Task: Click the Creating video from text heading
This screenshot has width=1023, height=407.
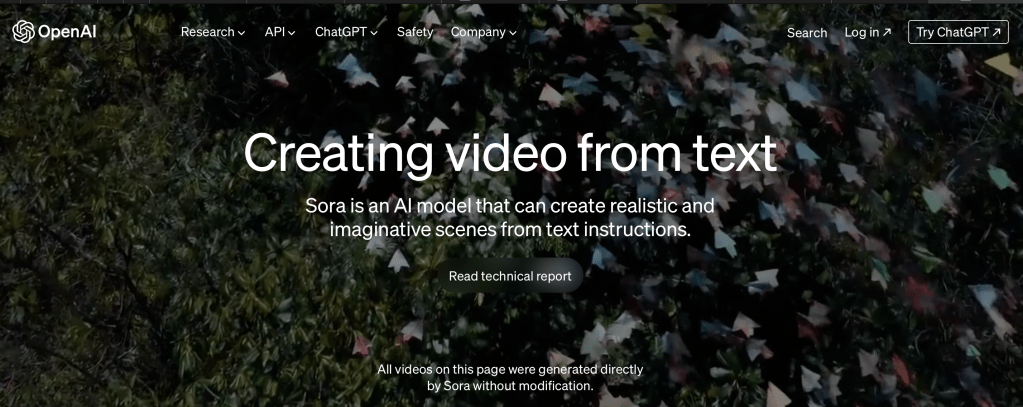Action: pyautogui.click(x=510, y=153)
